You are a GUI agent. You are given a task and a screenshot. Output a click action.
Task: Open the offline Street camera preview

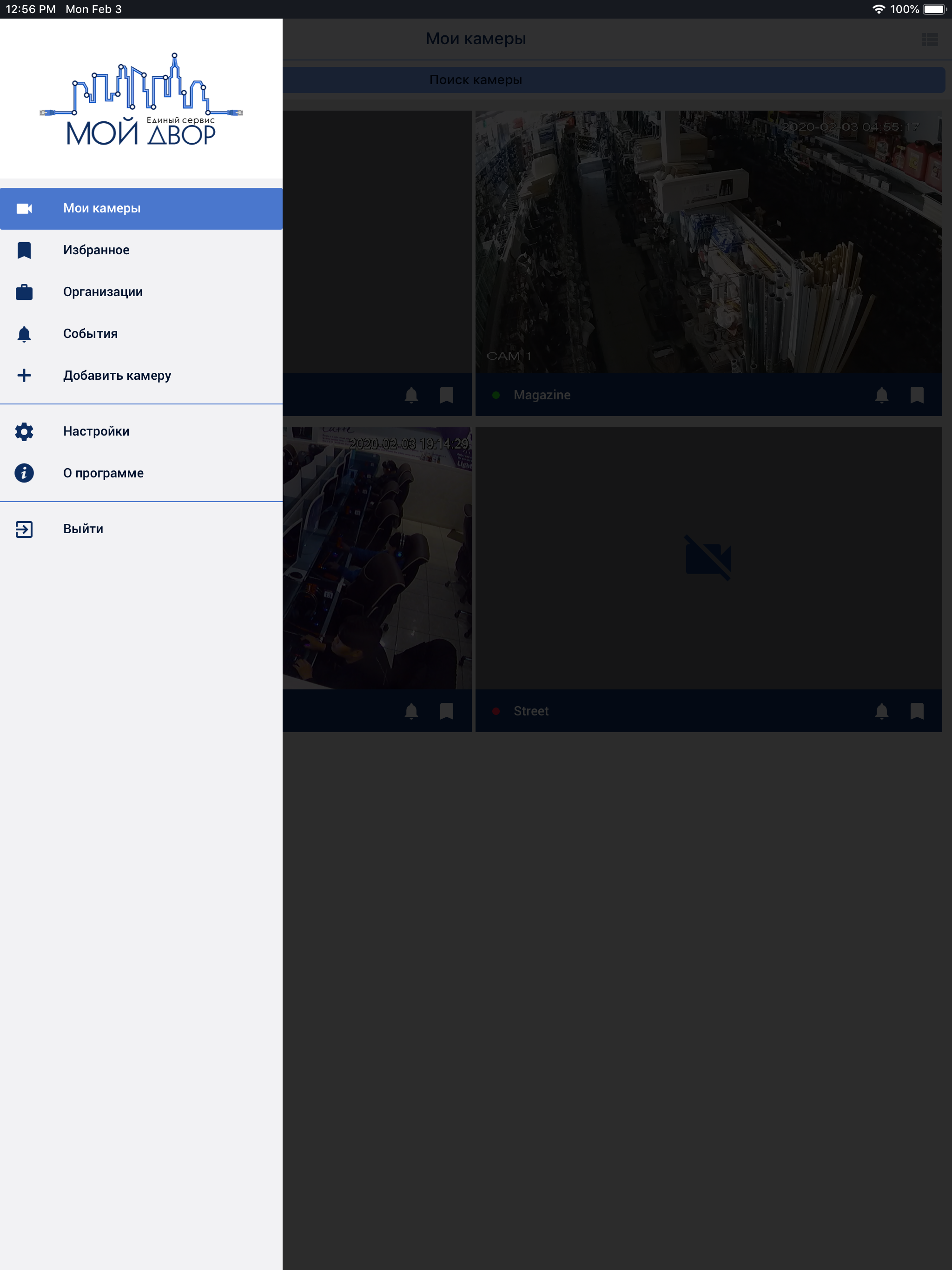(708, 557)
